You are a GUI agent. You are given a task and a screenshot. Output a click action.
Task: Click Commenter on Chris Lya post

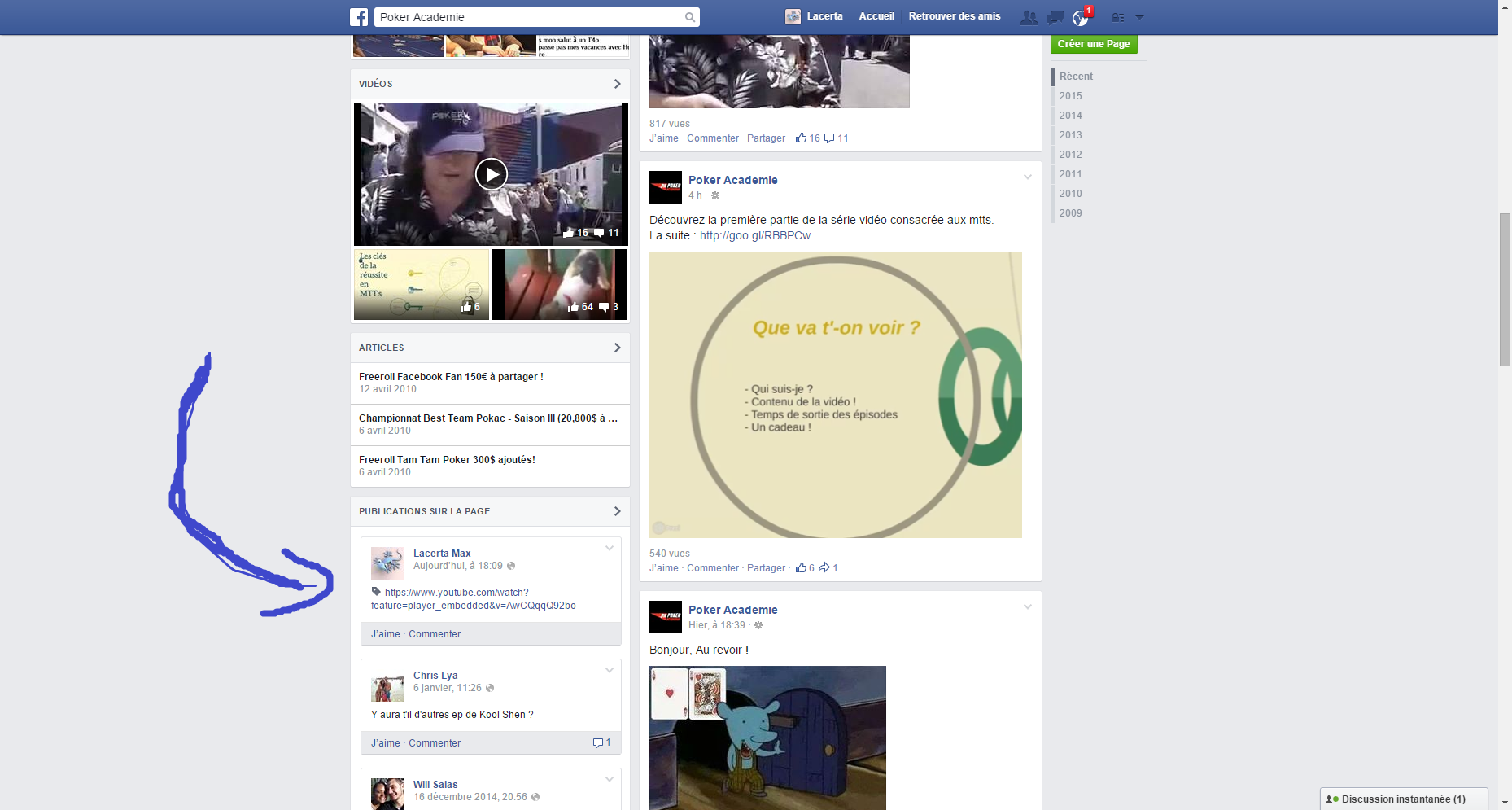435,743
